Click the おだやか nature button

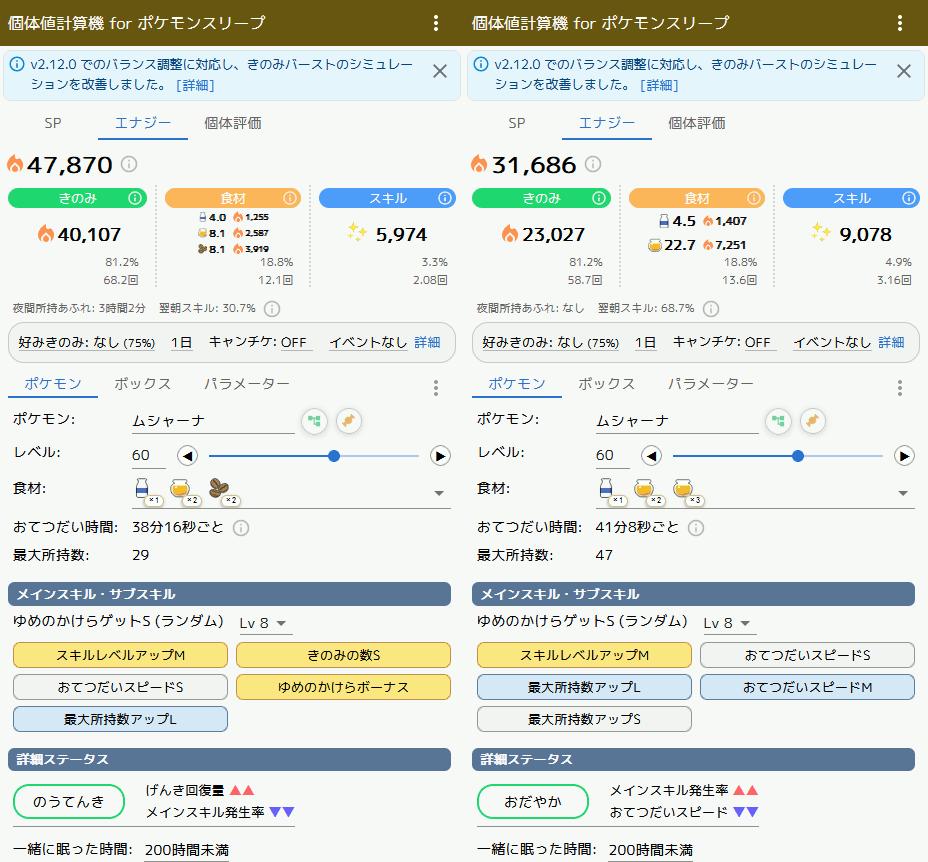click(533, 801)
